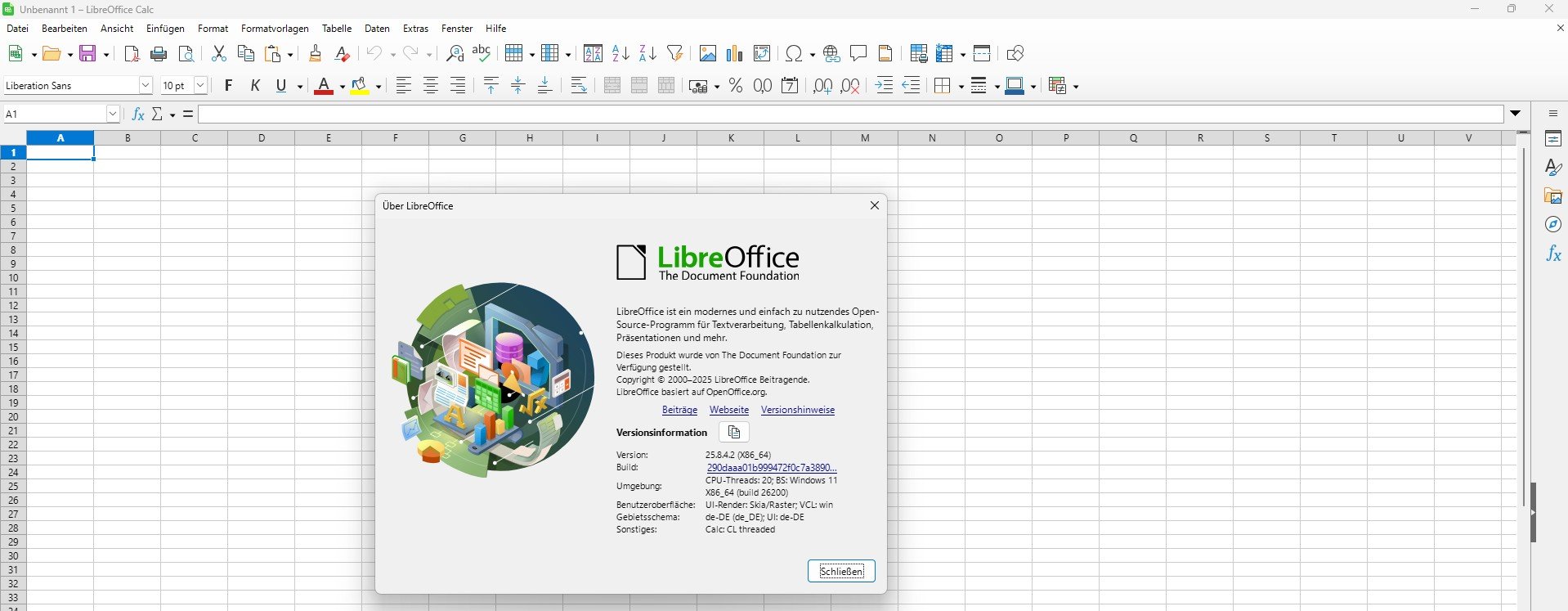Apply yellow background color swatch

coord(360,86)
